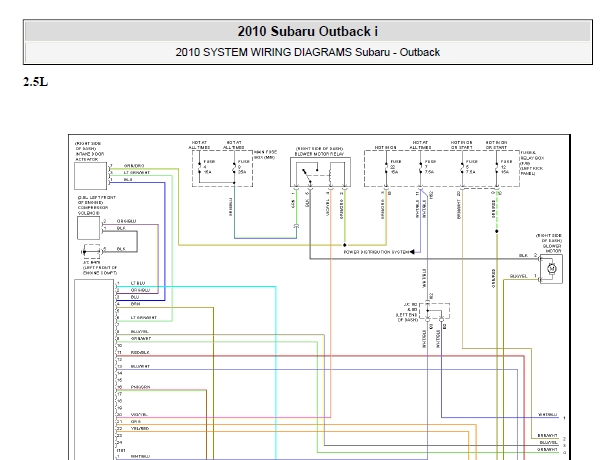Image resolution: width=606 pixels, height=460 pixels.
Task: Click the 'WHT/BLU' pin 1 label at right edge
Action: tap(547, 415)
